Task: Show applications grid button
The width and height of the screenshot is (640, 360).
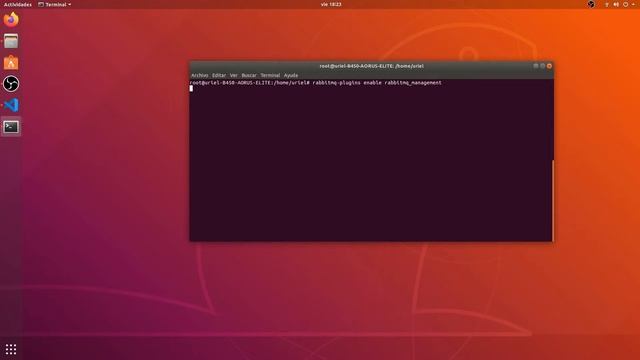Action: pyautogui.click(x=11, y=349)
